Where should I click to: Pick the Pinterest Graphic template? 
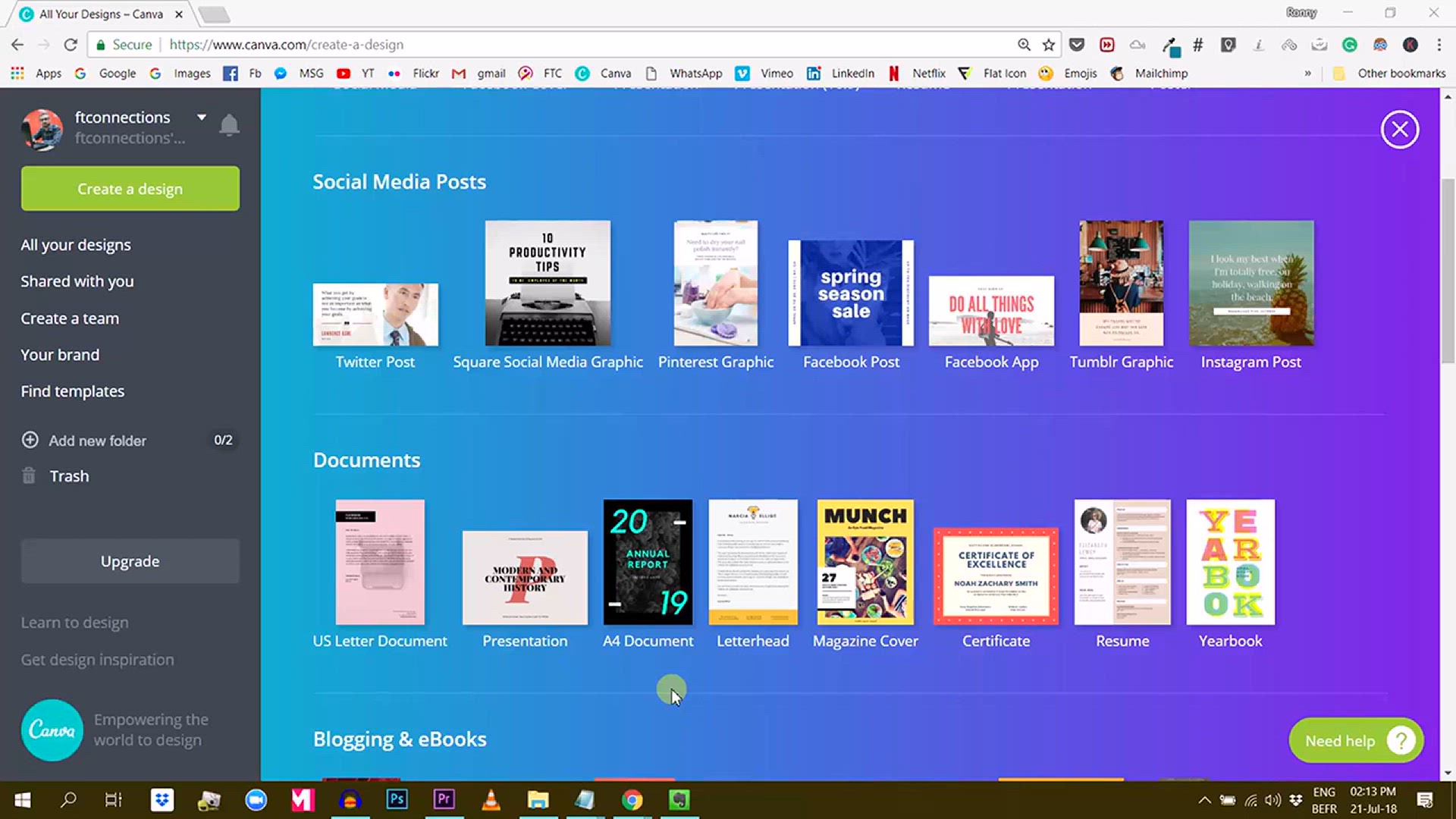click(716, 283)
